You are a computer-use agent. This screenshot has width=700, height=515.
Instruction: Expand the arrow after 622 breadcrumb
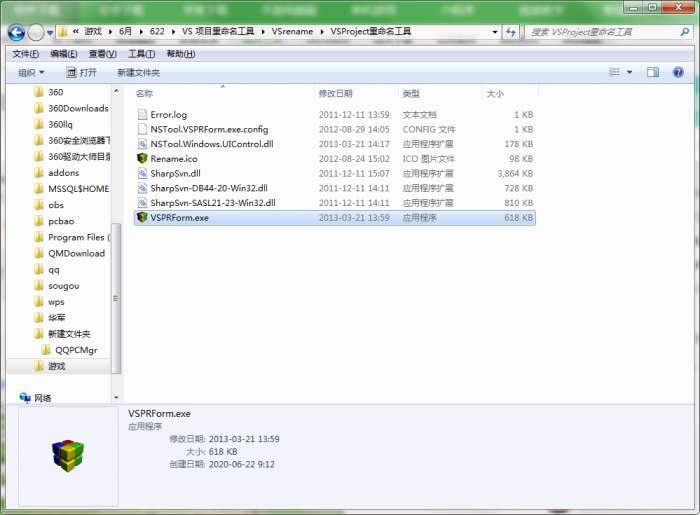[173, 32]
